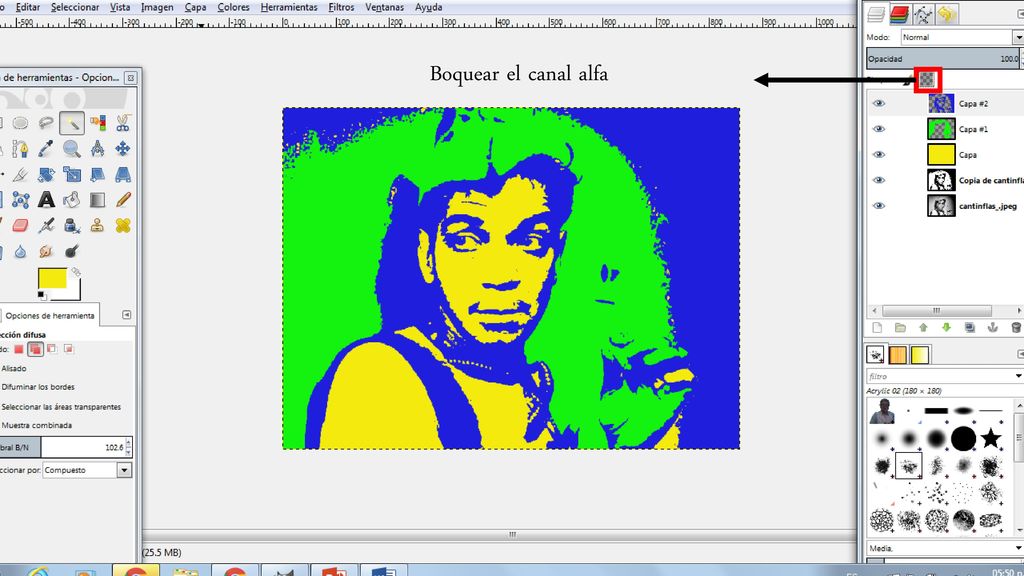Open the Capa menu
Screen dimensions: 1024x576
pyautogui.click(x=195, y=7)
